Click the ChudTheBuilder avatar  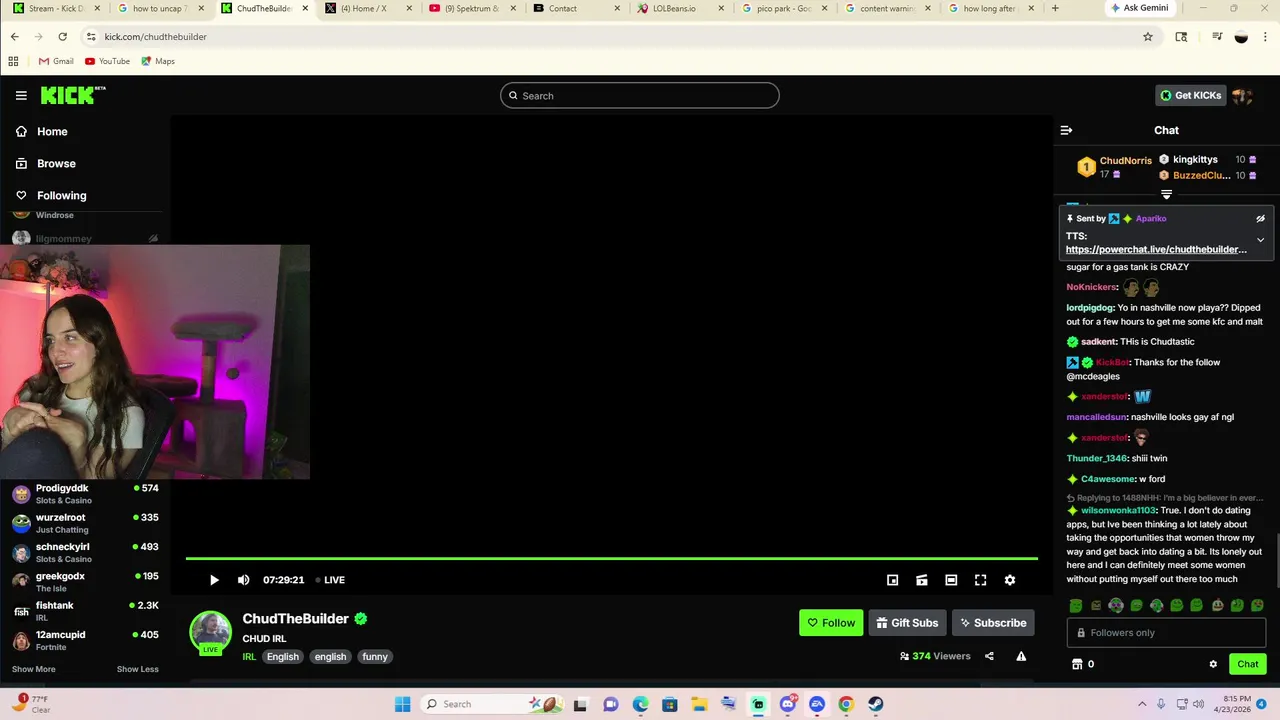pyautogui.click(x=211, y=633)
